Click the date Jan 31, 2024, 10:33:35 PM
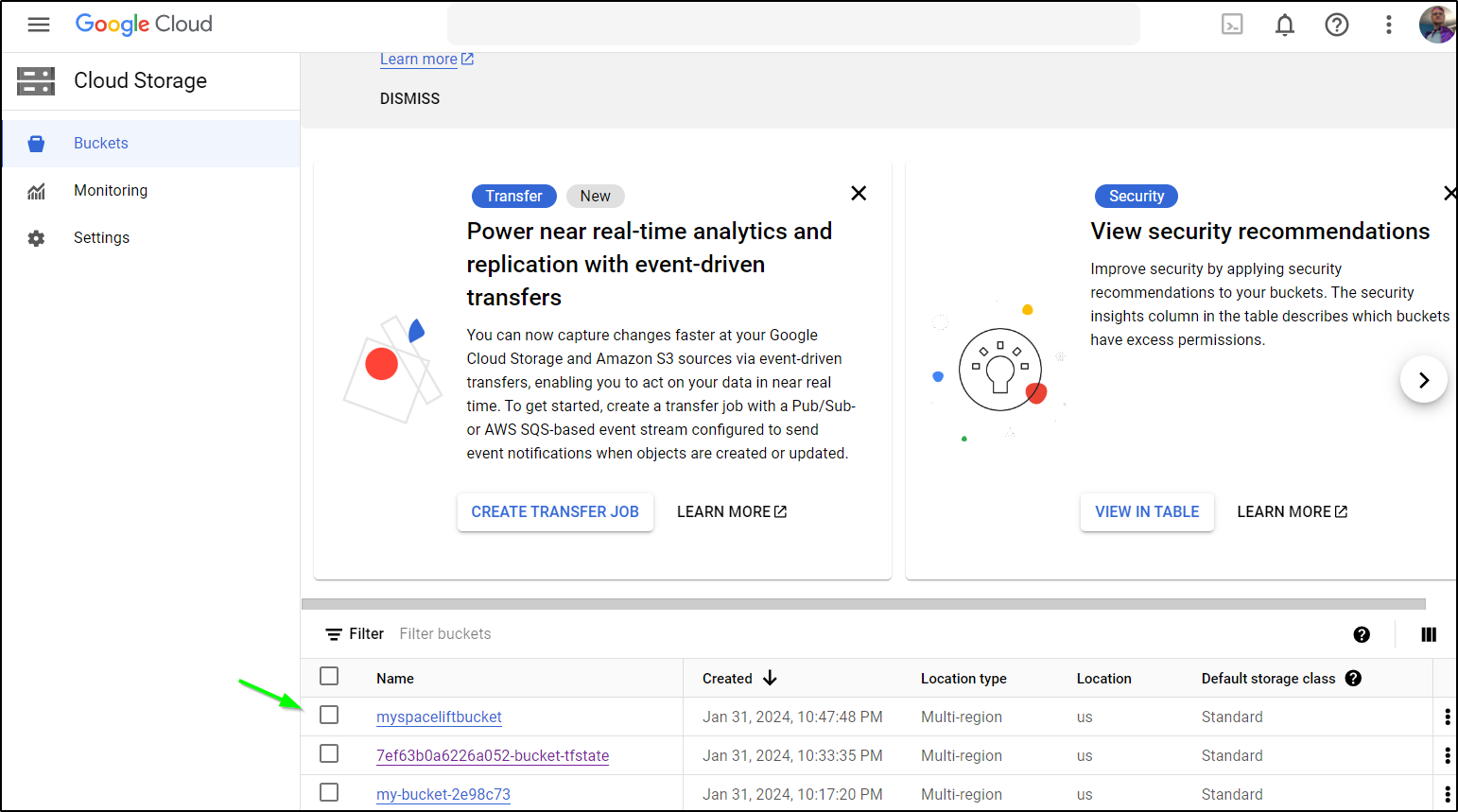The height and width of the screenshot is (812, 1458). [792, 756]
